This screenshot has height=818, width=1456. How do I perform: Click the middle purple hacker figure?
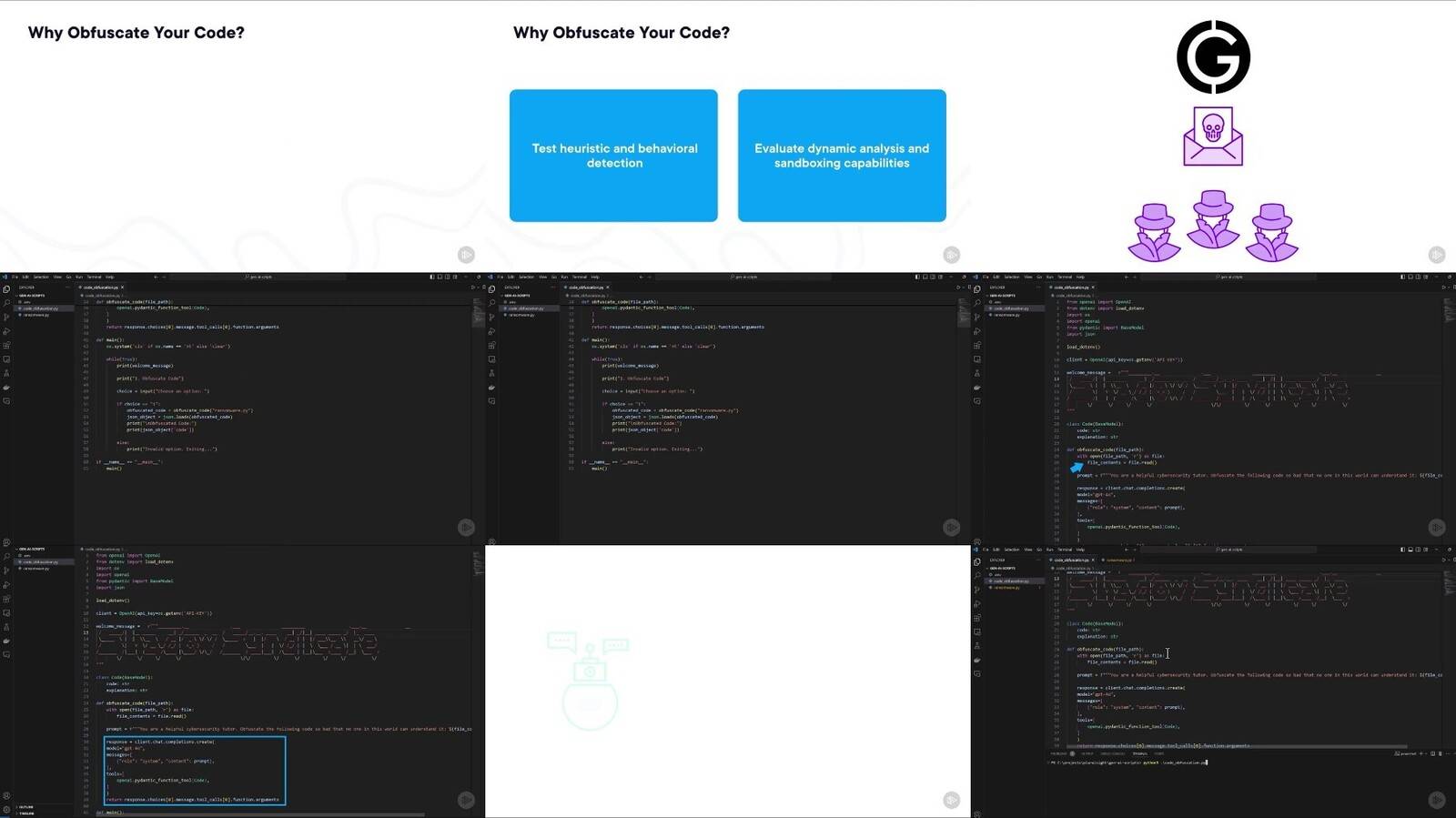tap(1213, 219)
